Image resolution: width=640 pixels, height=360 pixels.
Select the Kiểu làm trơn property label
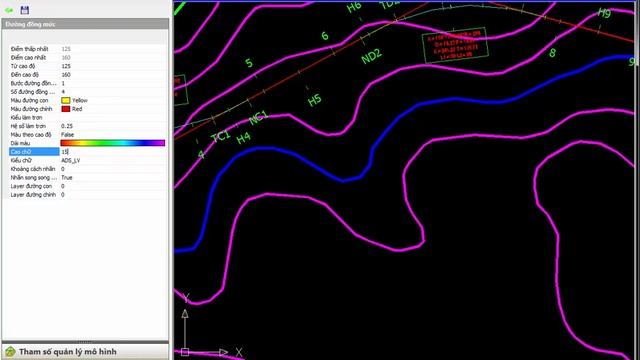(x=26, y=118)
